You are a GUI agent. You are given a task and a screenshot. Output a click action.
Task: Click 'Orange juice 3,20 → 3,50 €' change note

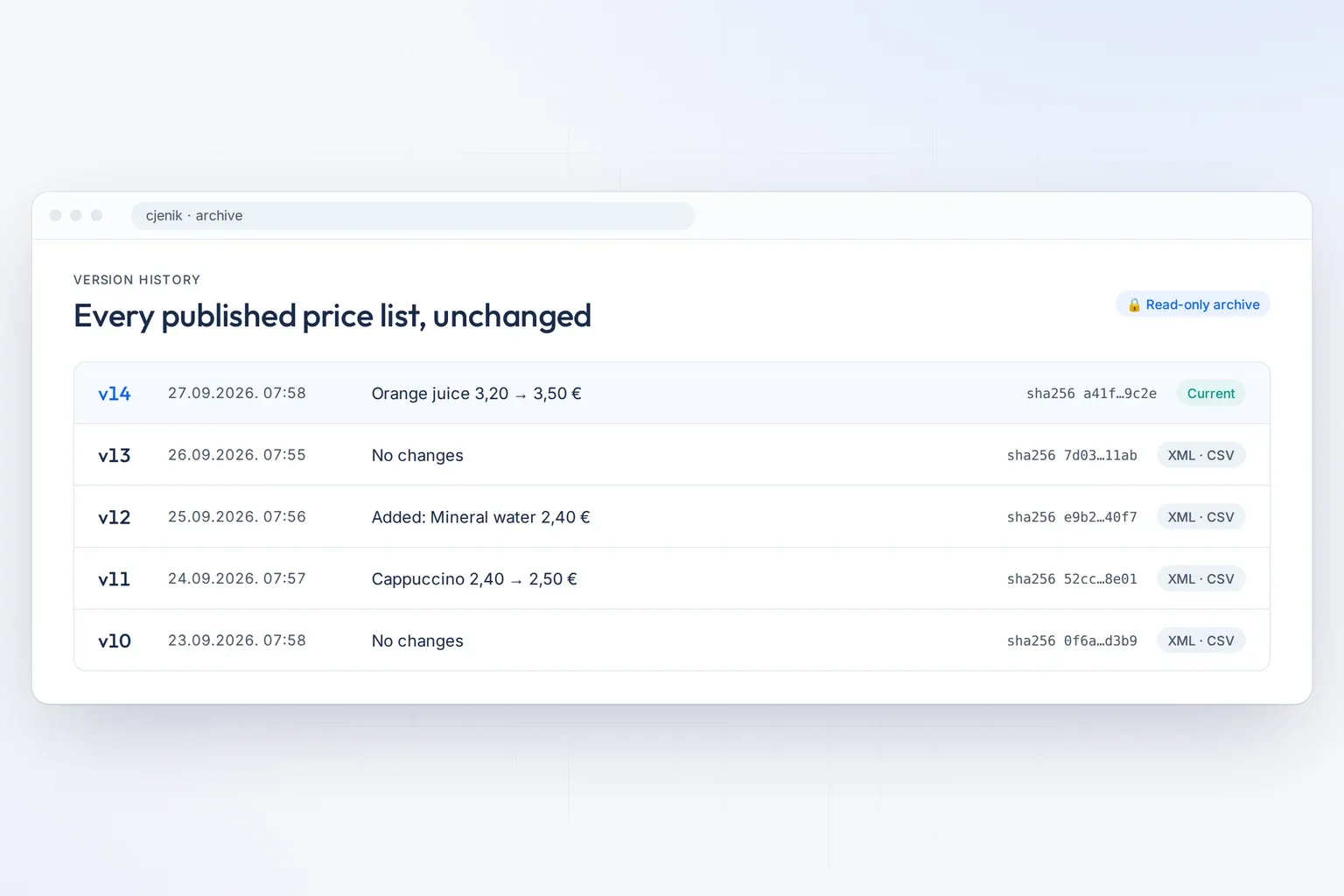pyautogui.click(x=477, y=394)
